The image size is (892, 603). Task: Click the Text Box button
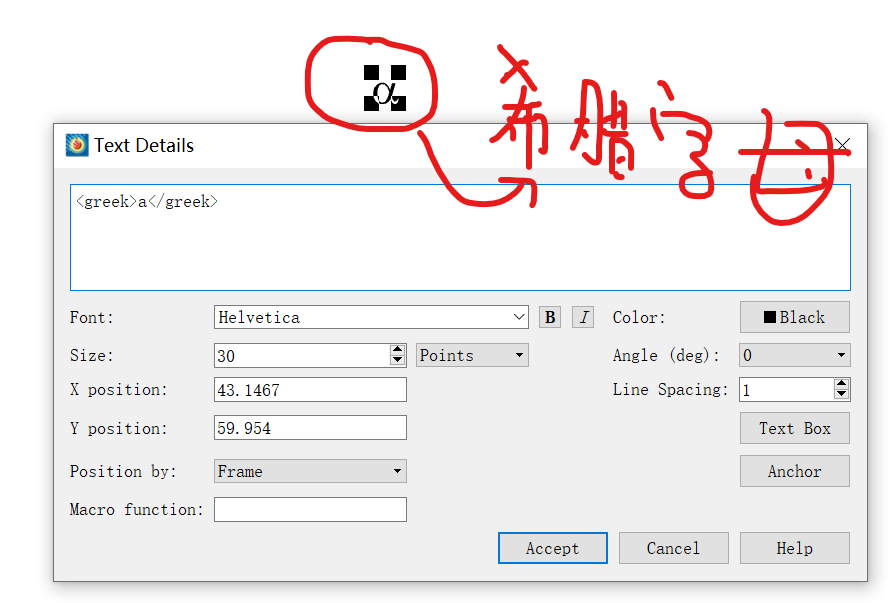(x=794, y=428)
